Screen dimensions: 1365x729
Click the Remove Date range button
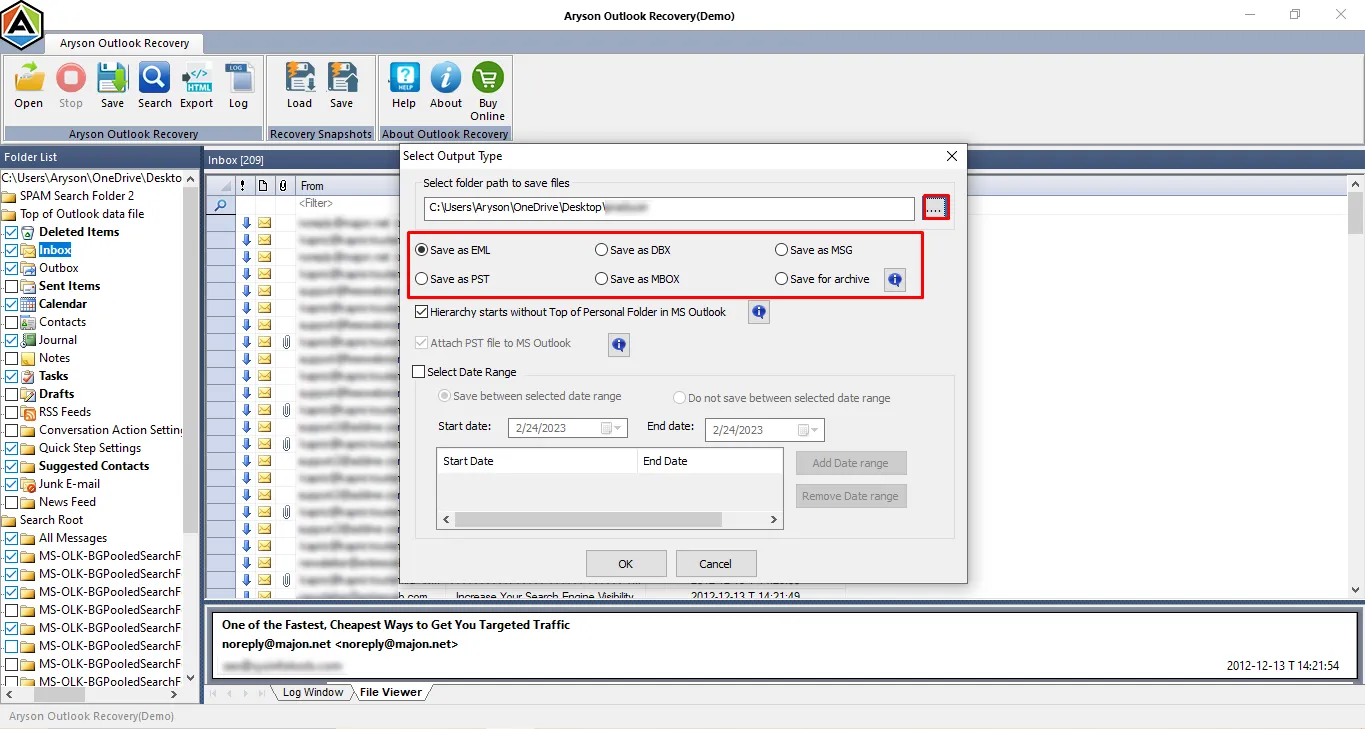click(x=851, y=496)
